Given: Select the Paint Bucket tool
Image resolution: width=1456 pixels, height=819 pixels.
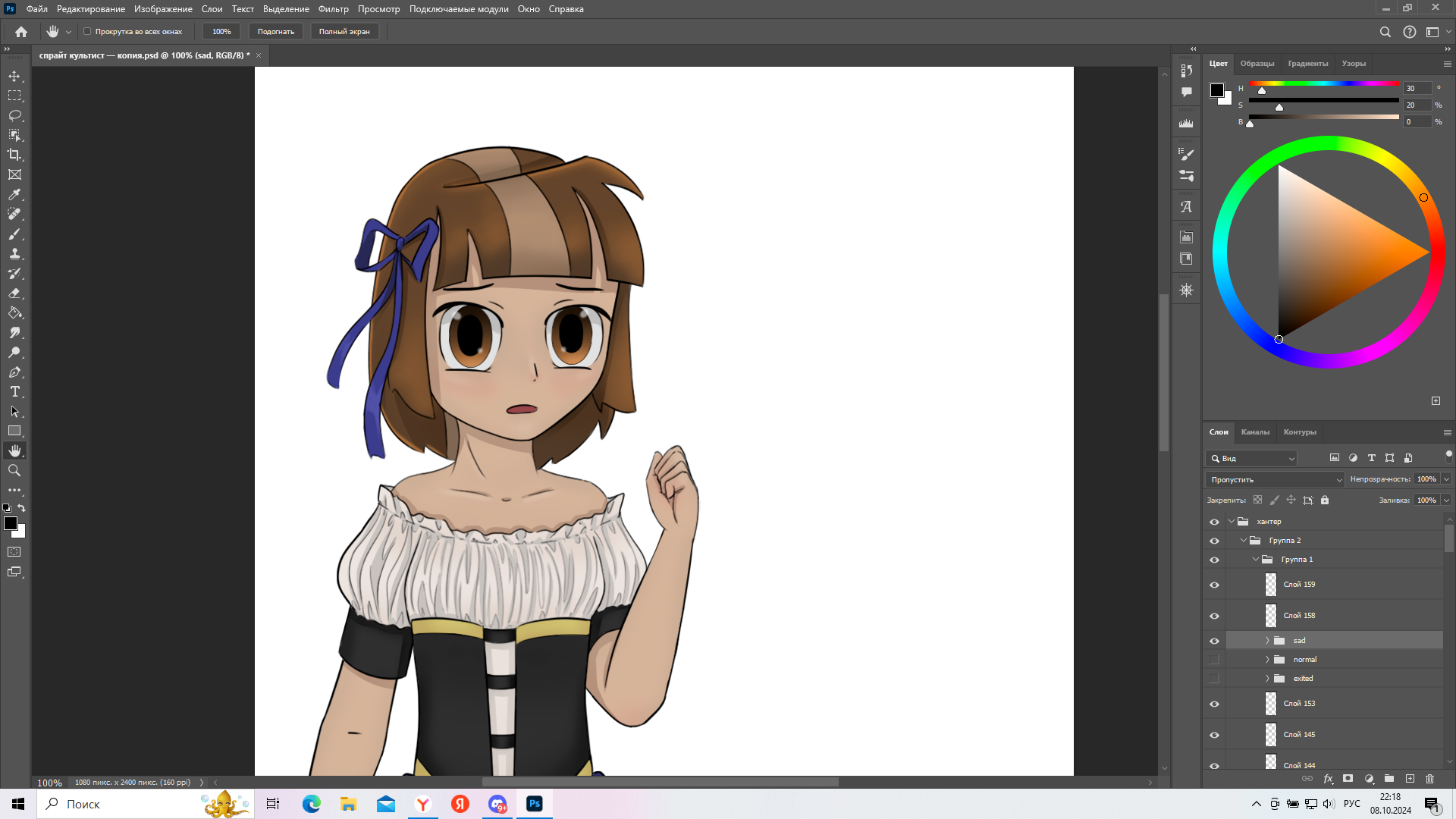Looking at the screenshot, I should pyautogui.click(x=14, y=313).
